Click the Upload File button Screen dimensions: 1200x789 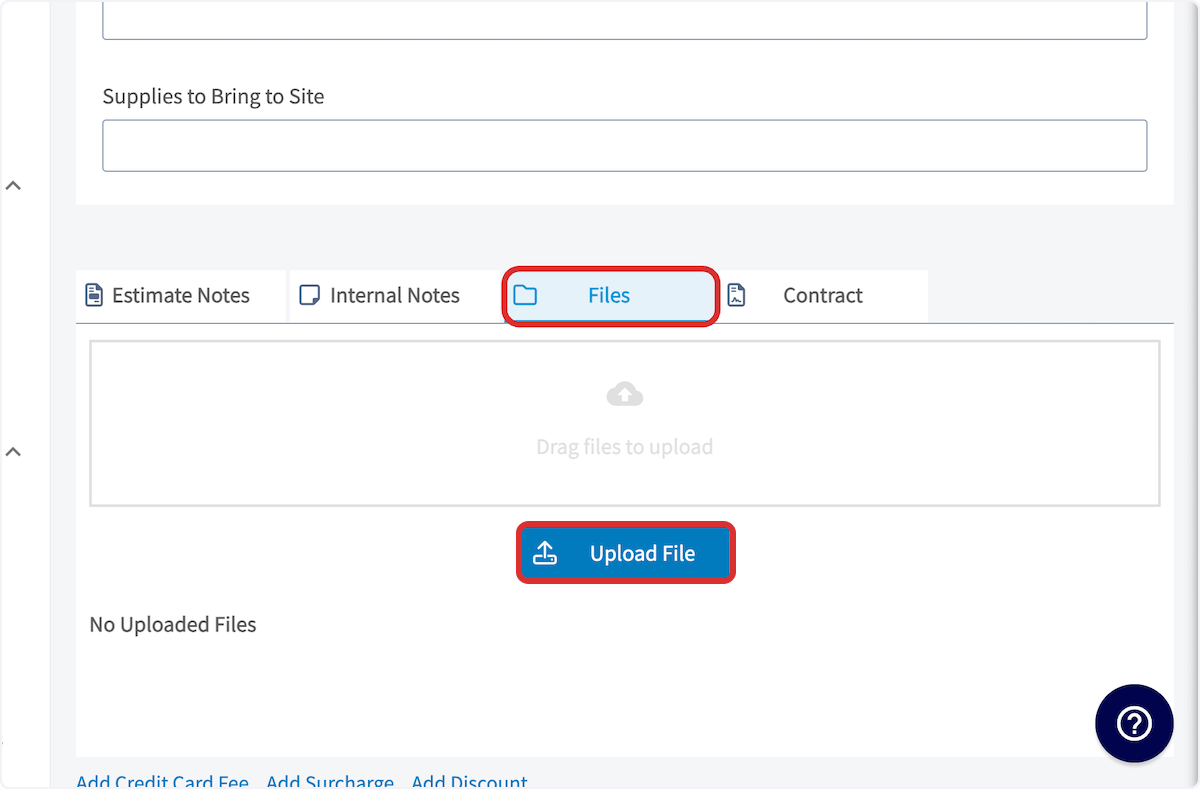click(x=626, y=553)
